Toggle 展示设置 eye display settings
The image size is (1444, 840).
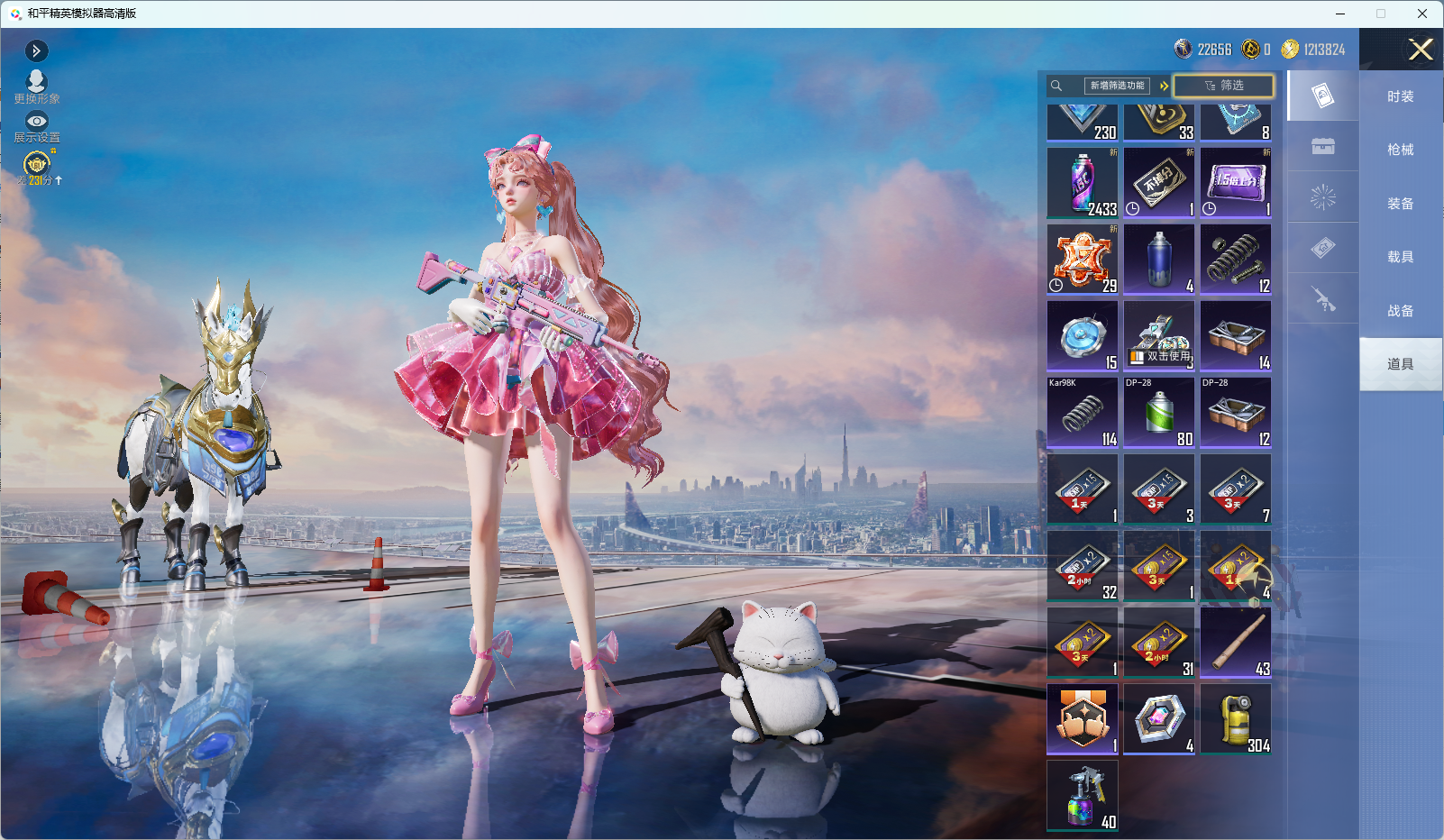(x=36, y=128)
